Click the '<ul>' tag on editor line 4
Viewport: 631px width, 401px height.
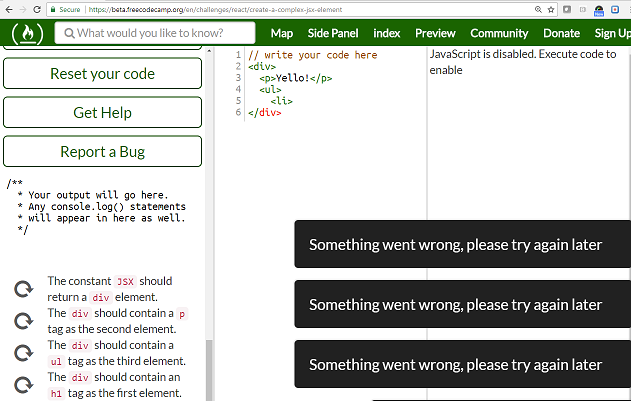coord(270,89)
